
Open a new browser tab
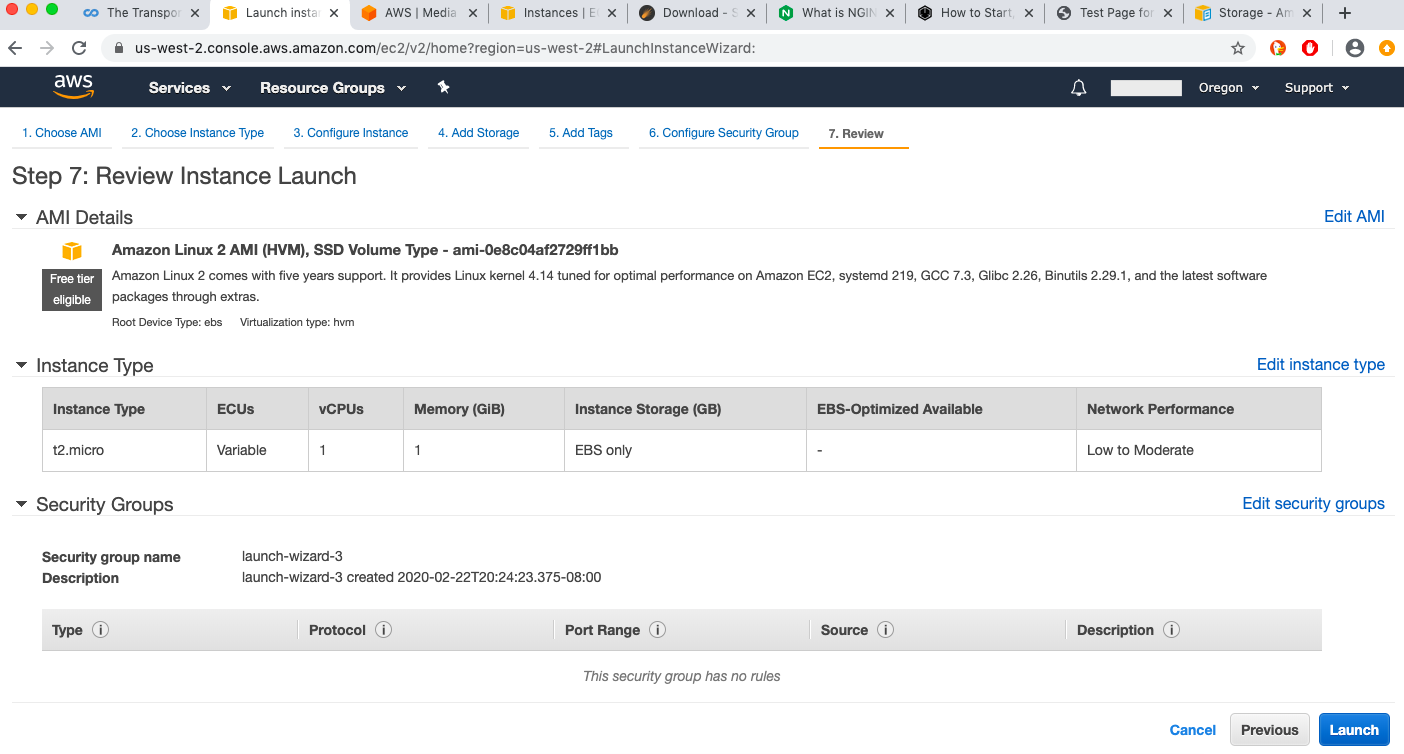pyautogui.click(x=1345, y=13)
